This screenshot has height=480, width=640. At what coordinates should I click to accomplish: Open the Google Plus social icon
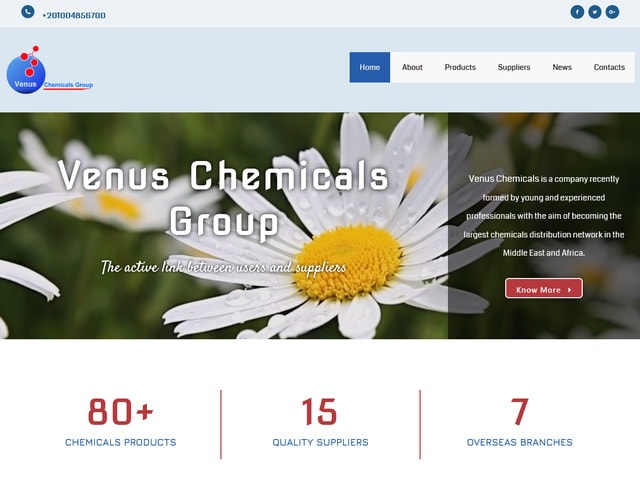pyautogui.click(x=612, y=12)
